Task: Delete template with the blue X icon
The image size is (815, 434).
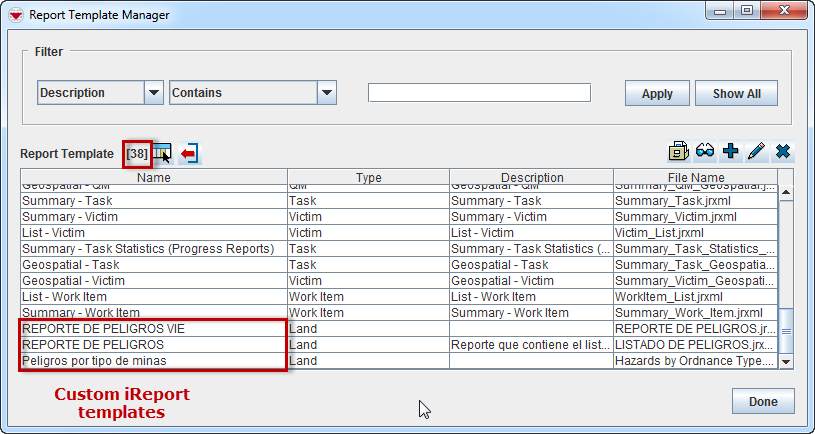Action: [x=783, y=151]
